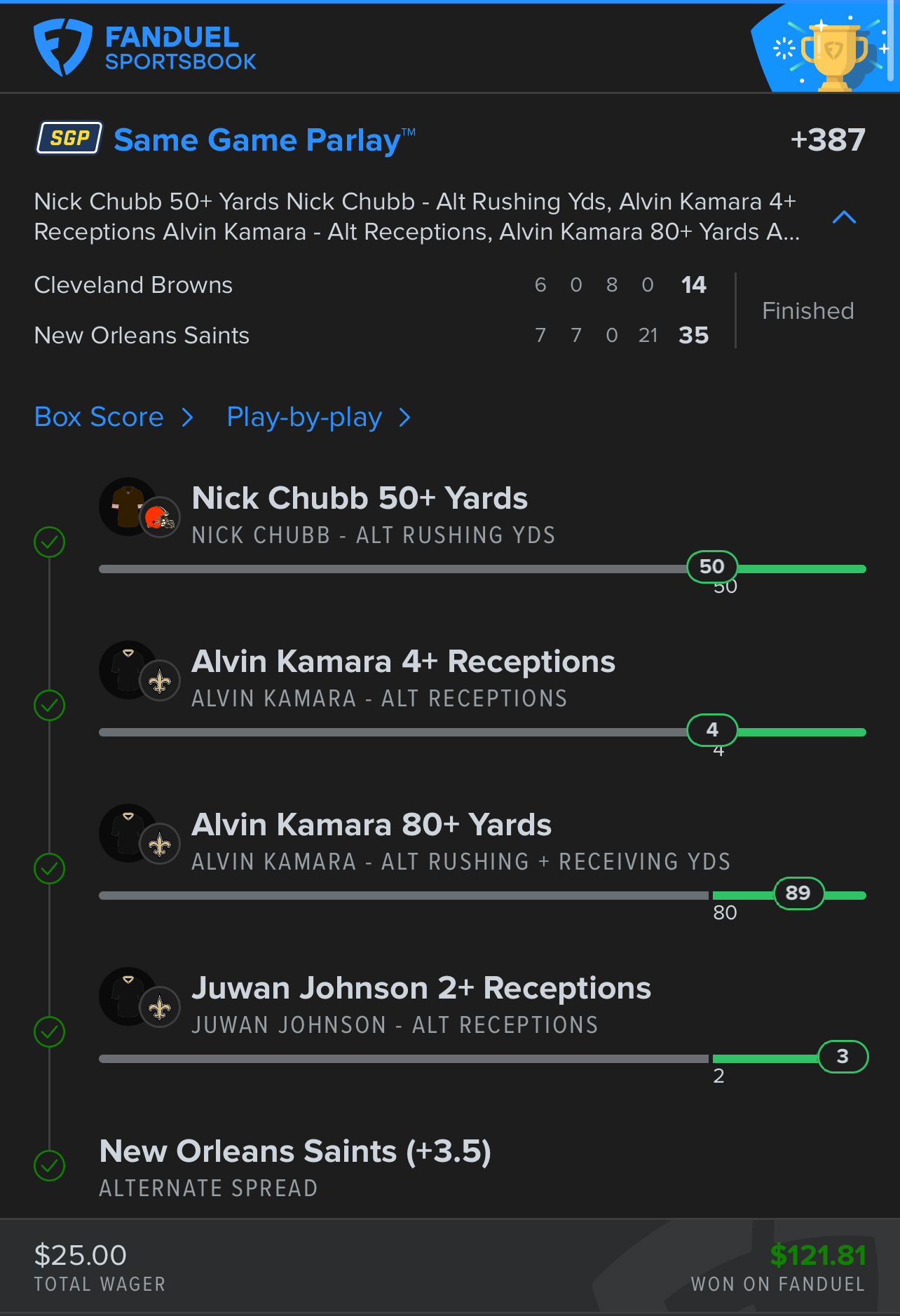Click the $121.81 winnings amount

(x=817, y=1255)
